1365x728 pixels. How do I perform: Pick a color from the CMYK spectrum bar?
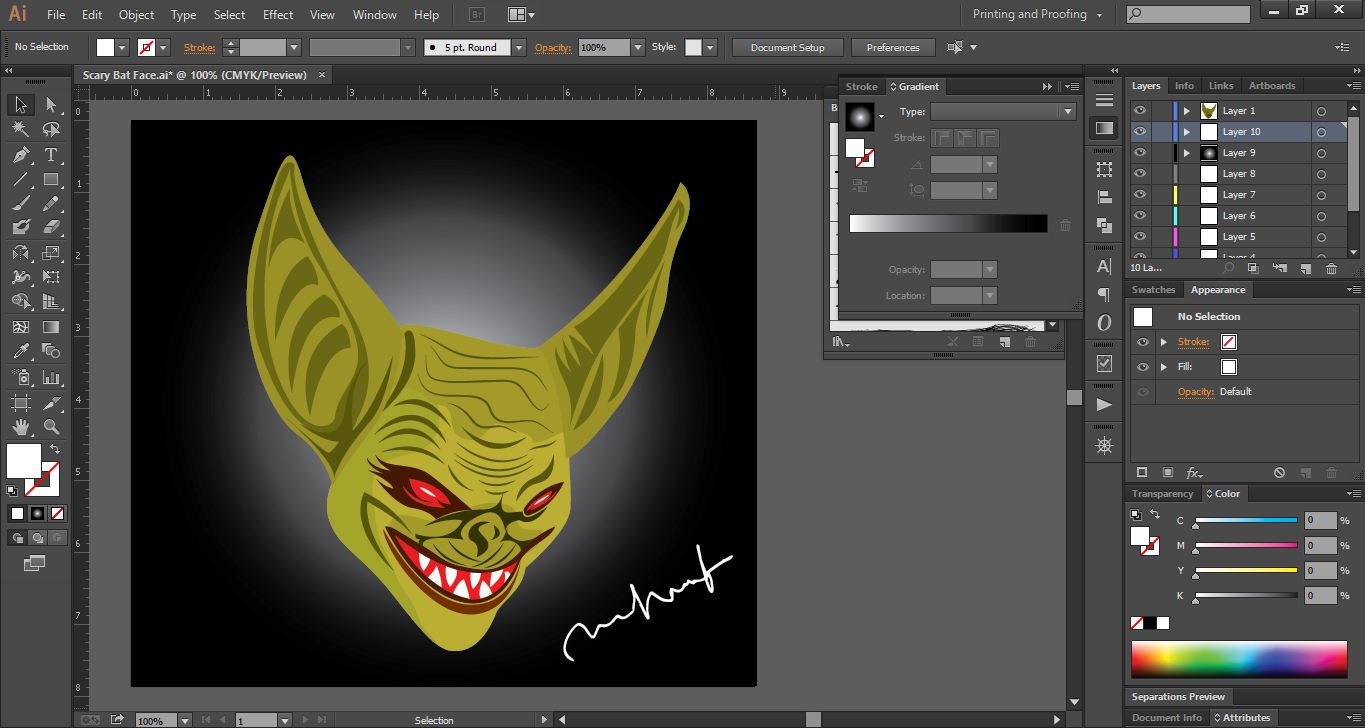(x=1239, y=660)
